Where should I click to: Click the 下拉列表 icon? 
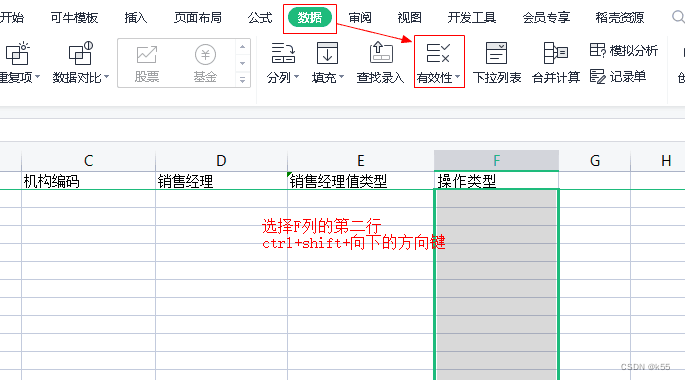point(497,53)
